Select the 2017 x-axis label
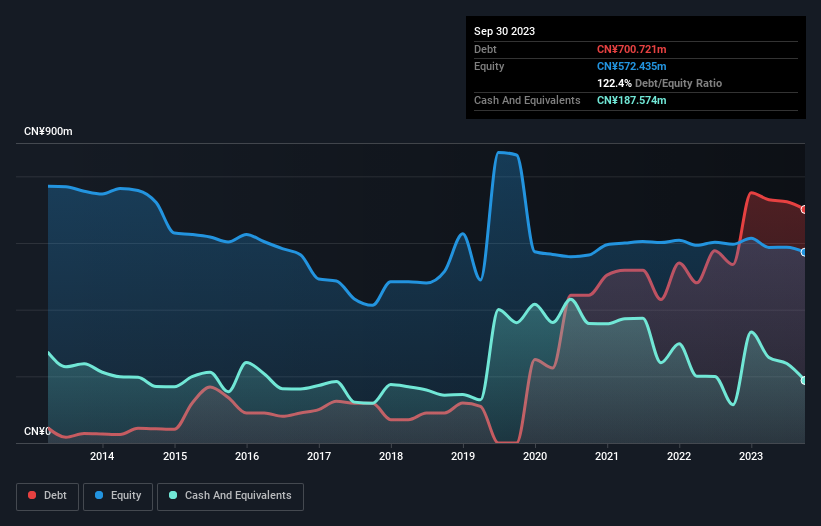The height and width of the screenshot is (526, 821). click(x=319, y=456)
